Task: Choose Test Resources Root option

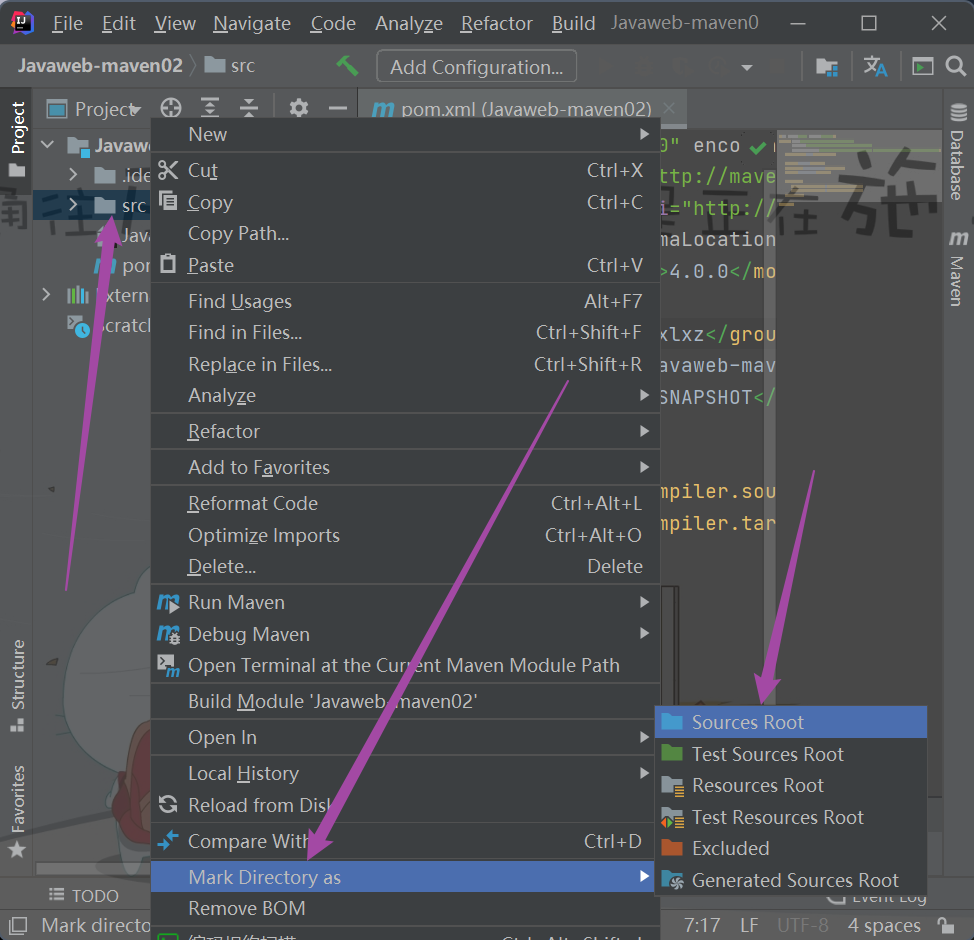Action: [791, 817]
